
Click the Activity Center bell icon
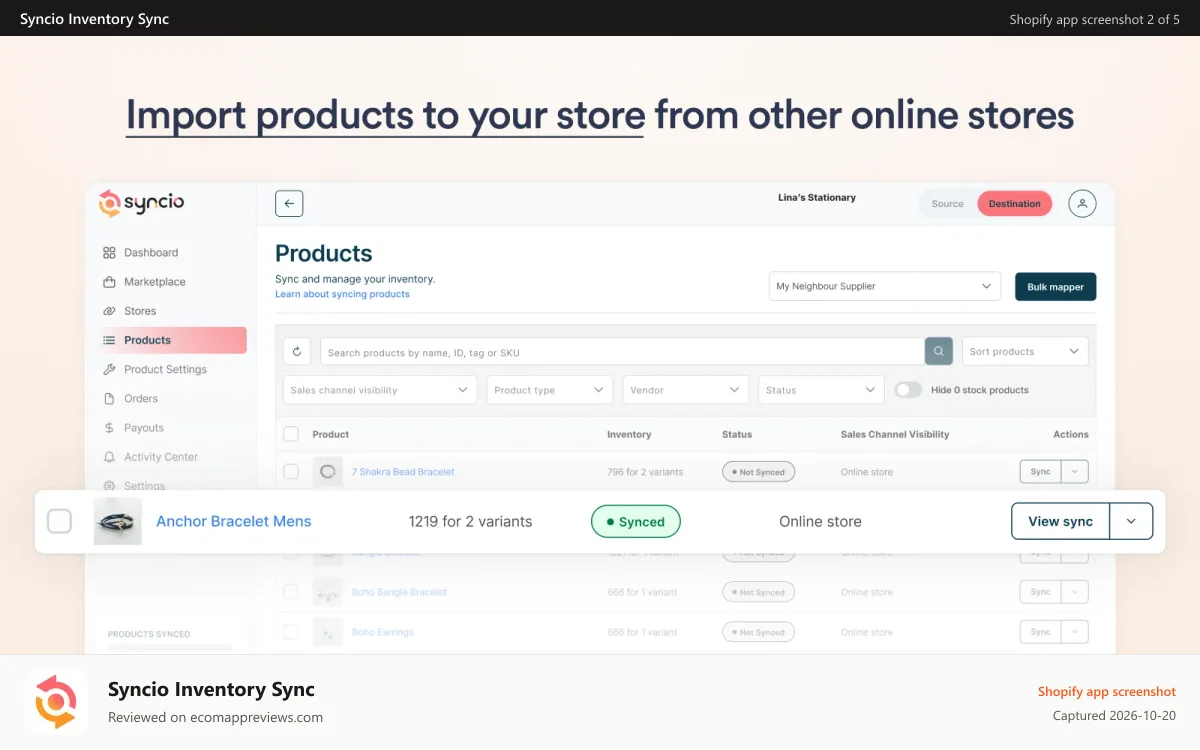coord(109,457)
